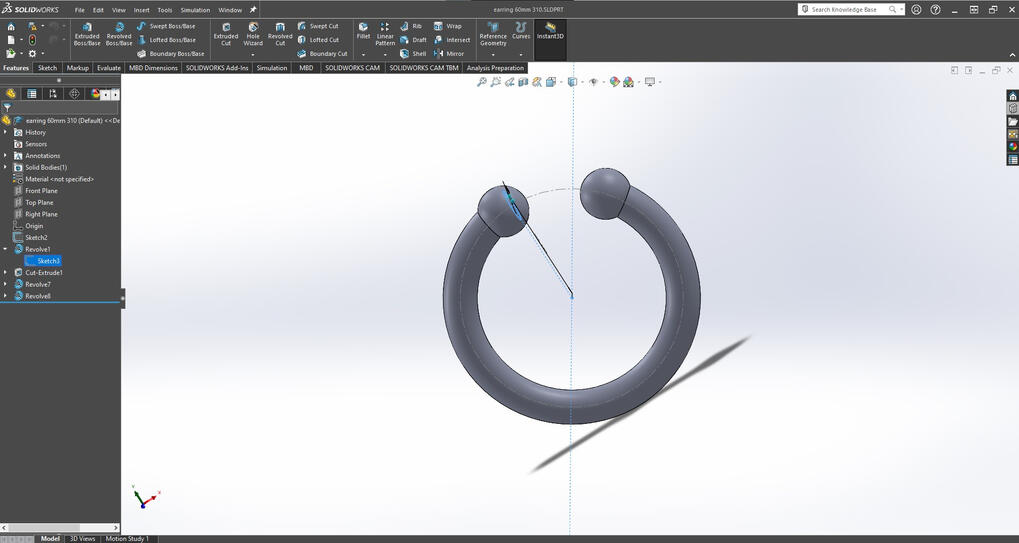
Task: Toggle the Instant3D button
Action: tap(550, 30)
